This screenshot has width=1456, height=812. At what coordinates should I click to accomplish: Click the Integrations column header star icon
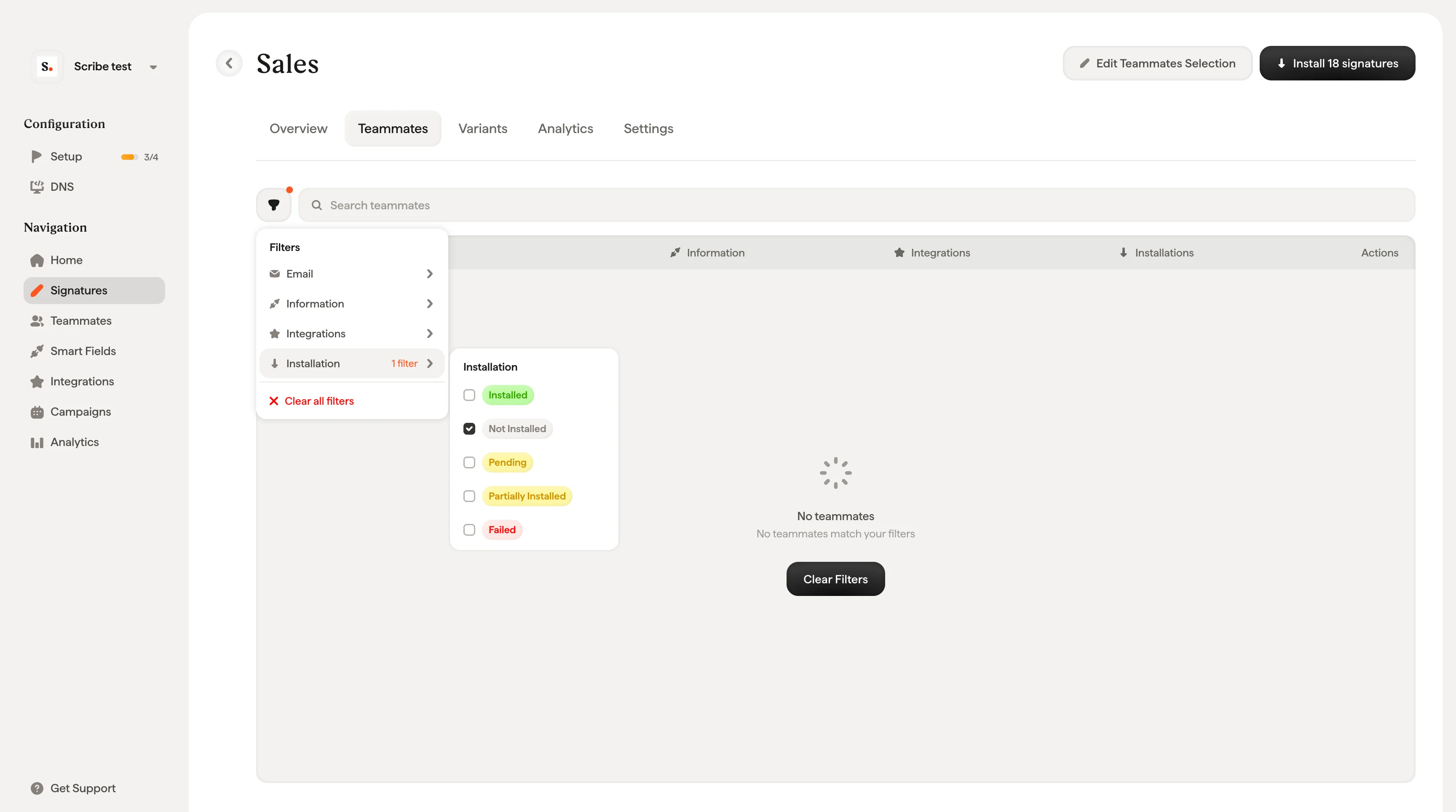(899, 253)
